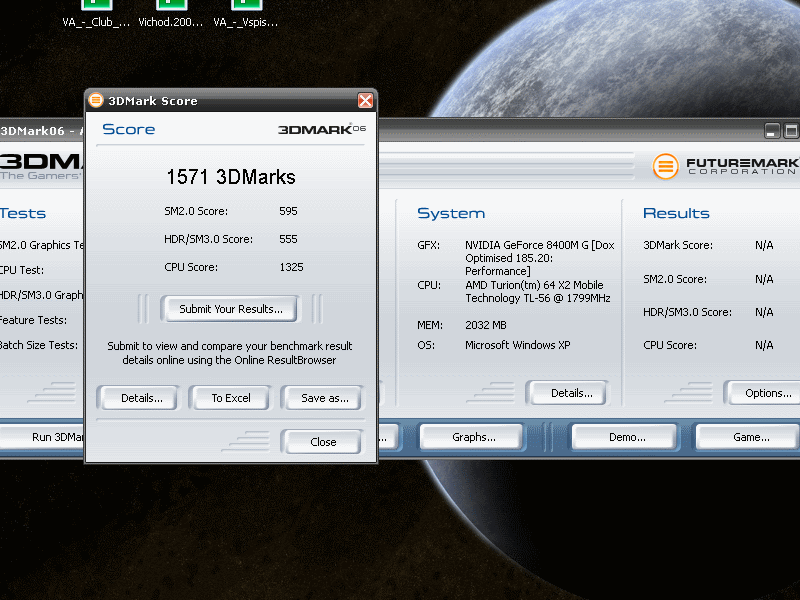800x600 pixels.
Task: Click Microsoft Windows XP OS text
Action: (517, 345)
